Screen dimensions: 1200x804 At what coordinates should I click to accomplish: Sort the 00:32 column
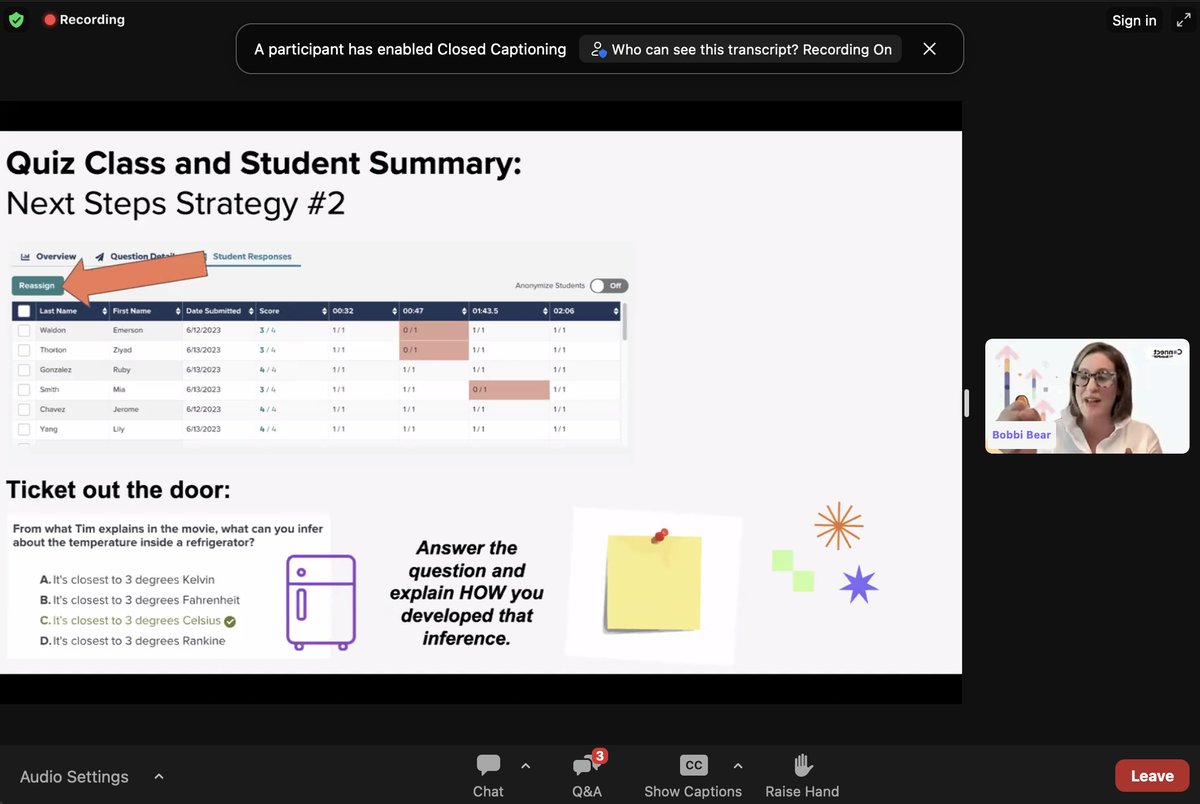393,311
